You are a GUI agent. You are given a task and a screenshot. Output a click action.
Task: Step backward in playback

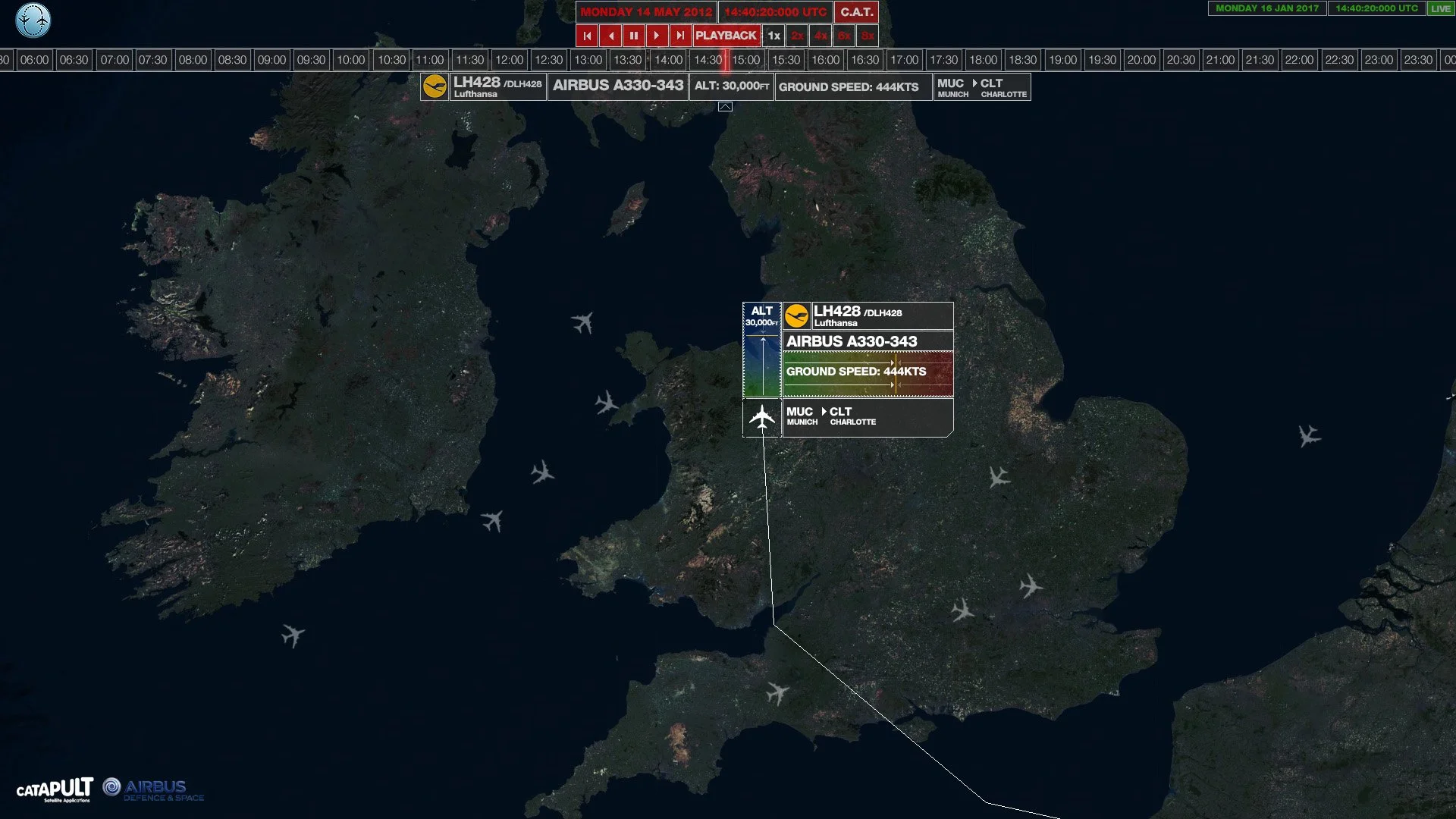[x=610, y=36]
